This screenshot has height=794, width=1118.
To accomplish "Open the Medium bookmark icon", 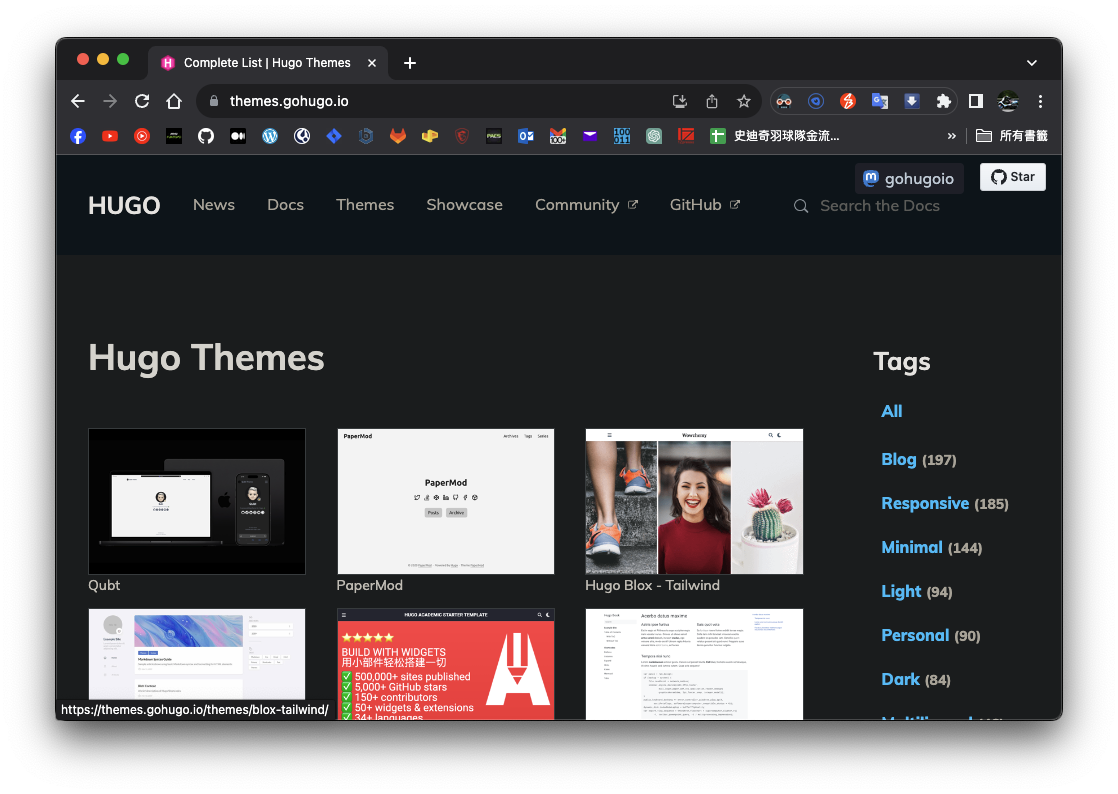I will [237, 136].
